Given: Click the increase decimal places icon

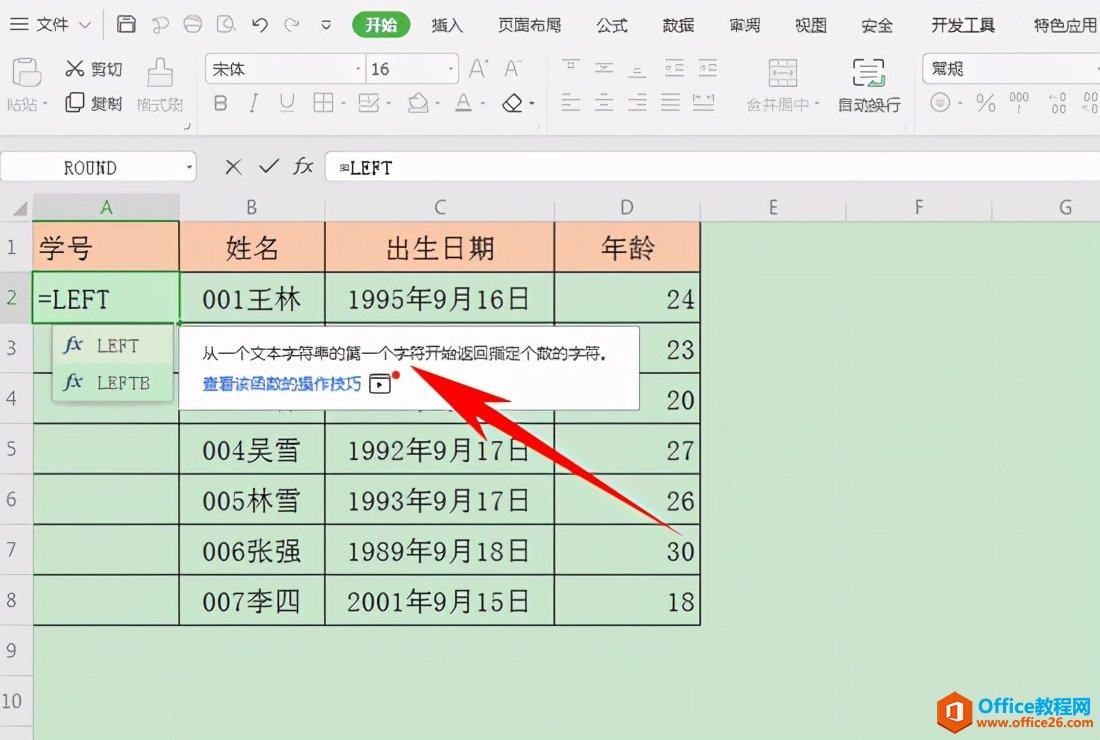Looking at the screenshot, I should point(1058,103).
